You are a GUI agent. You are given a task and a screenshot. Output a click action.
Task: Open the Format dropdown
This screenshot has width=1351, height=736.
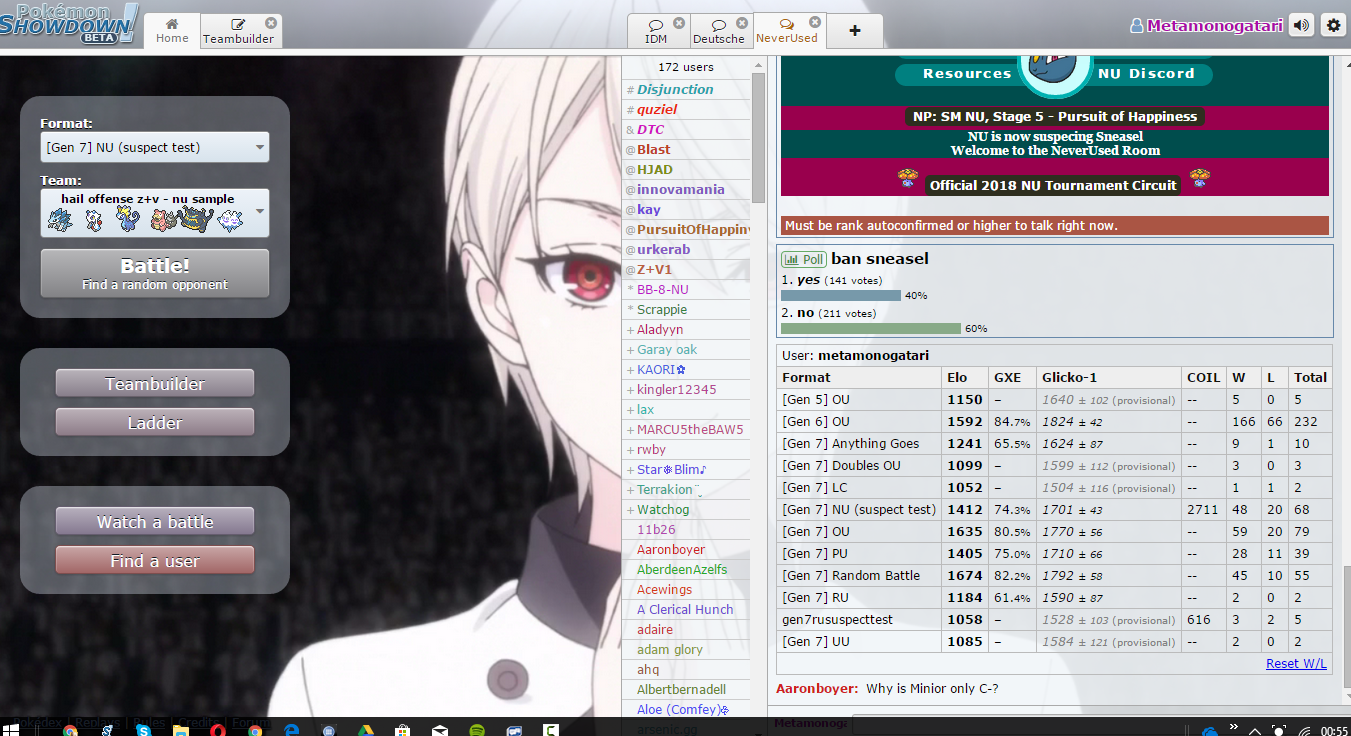click(155, 148)
